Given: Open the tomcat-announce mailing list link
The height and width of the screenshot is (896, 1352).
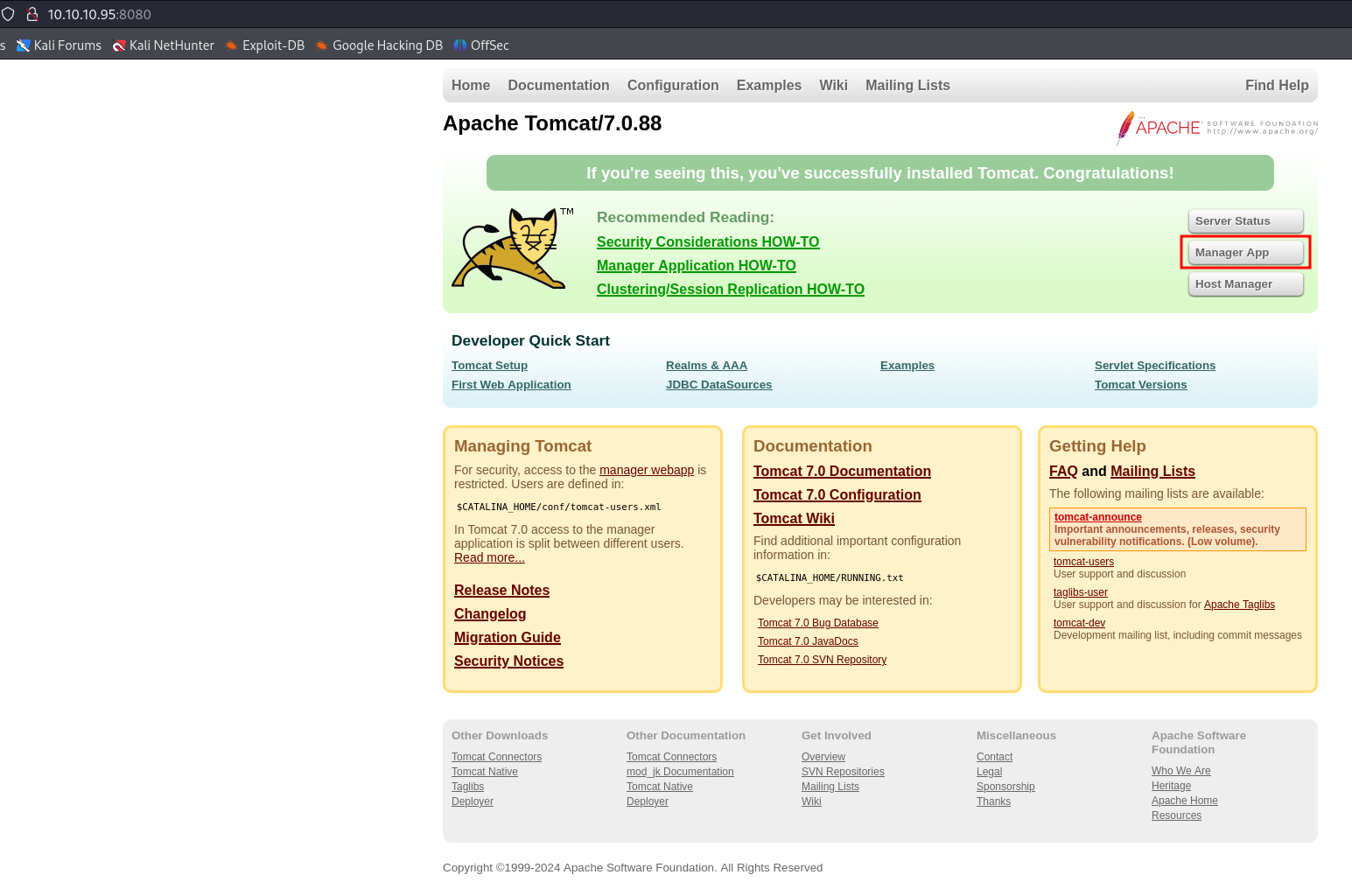Looking at the screenshot, I should [x=1098, y=517].
